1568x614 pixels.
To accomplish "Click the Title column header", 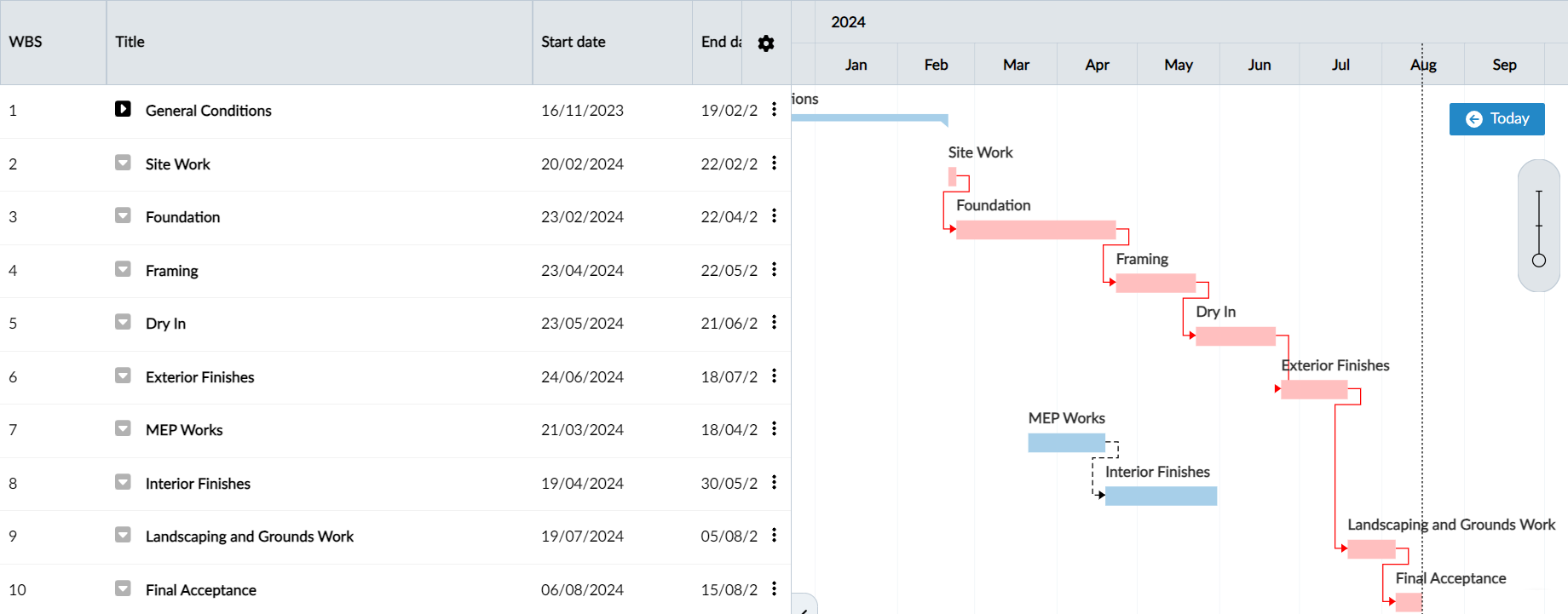I will coord(130,42).
